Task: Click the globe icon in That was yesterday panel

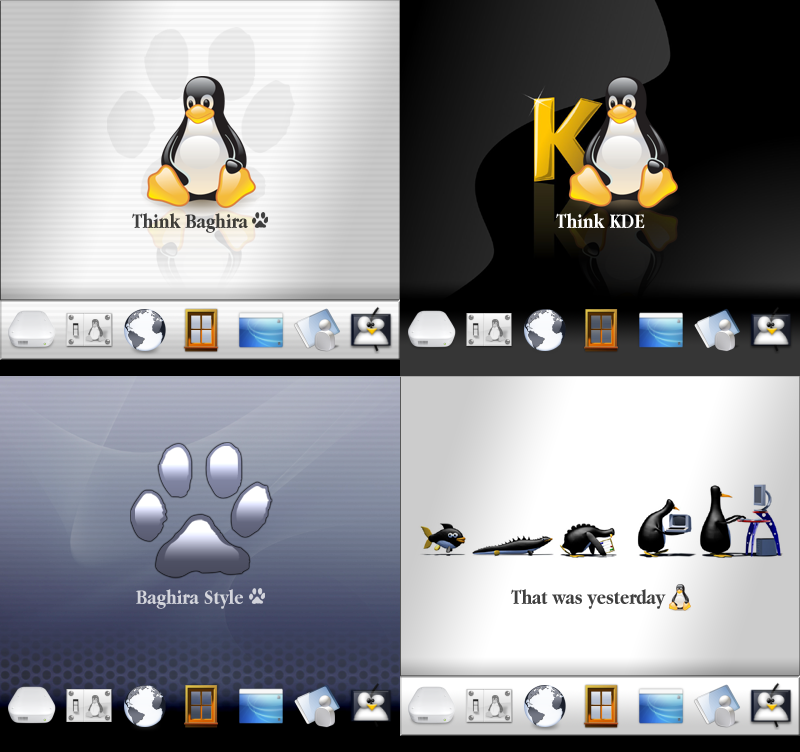Action: (545, 706)
